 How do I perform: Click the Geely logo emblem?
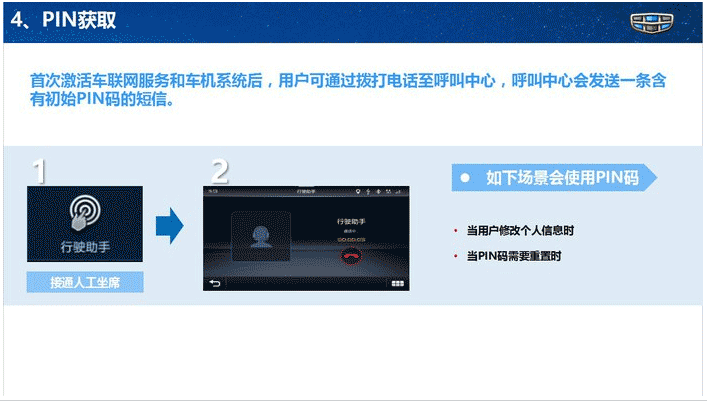point(652,23)
